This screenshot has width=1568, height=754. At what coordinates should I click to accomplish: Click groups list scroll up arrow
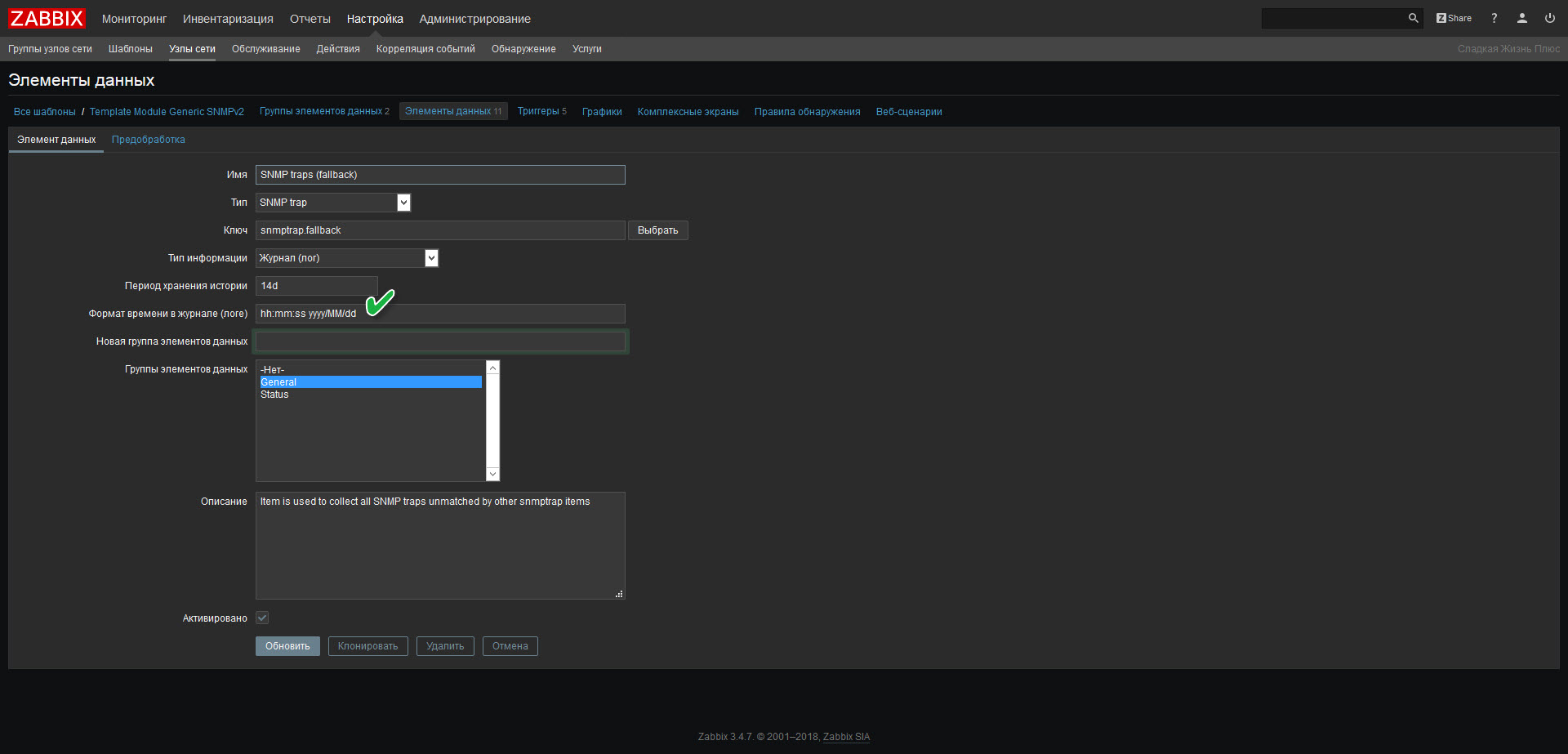click(492, 368)
